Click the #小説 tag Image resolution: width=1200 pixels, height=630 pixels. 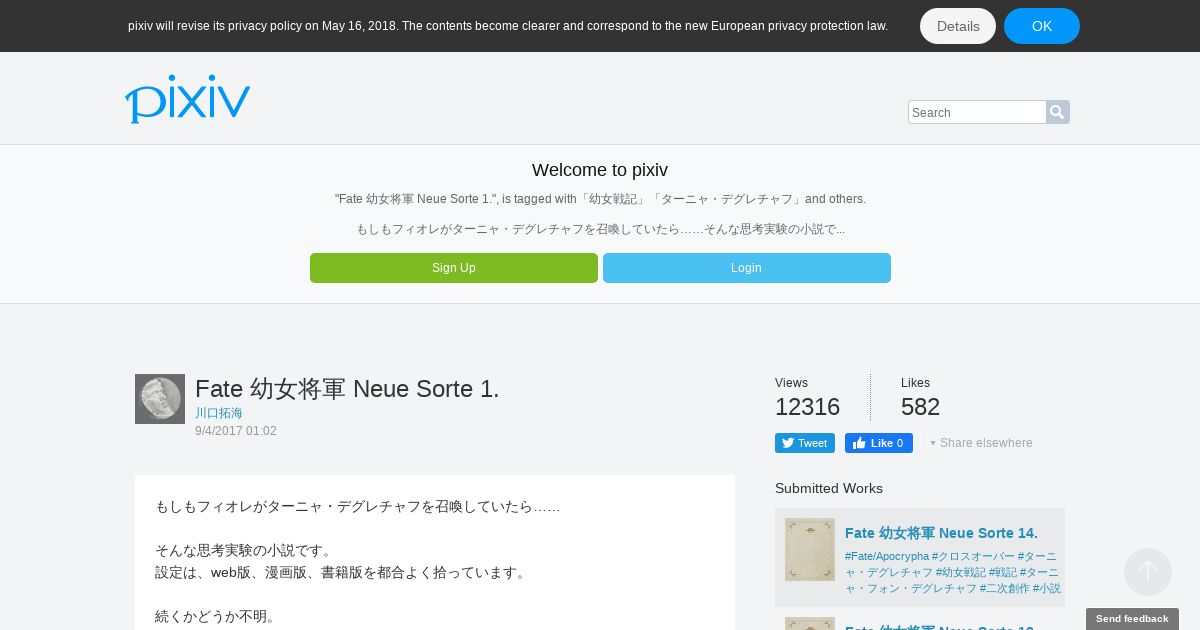pos(1047,589)
